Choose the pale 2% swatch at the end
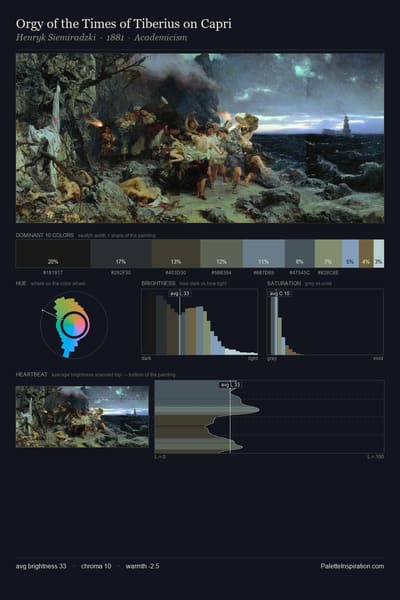This screenshot has width=400, height=600. 379,253
